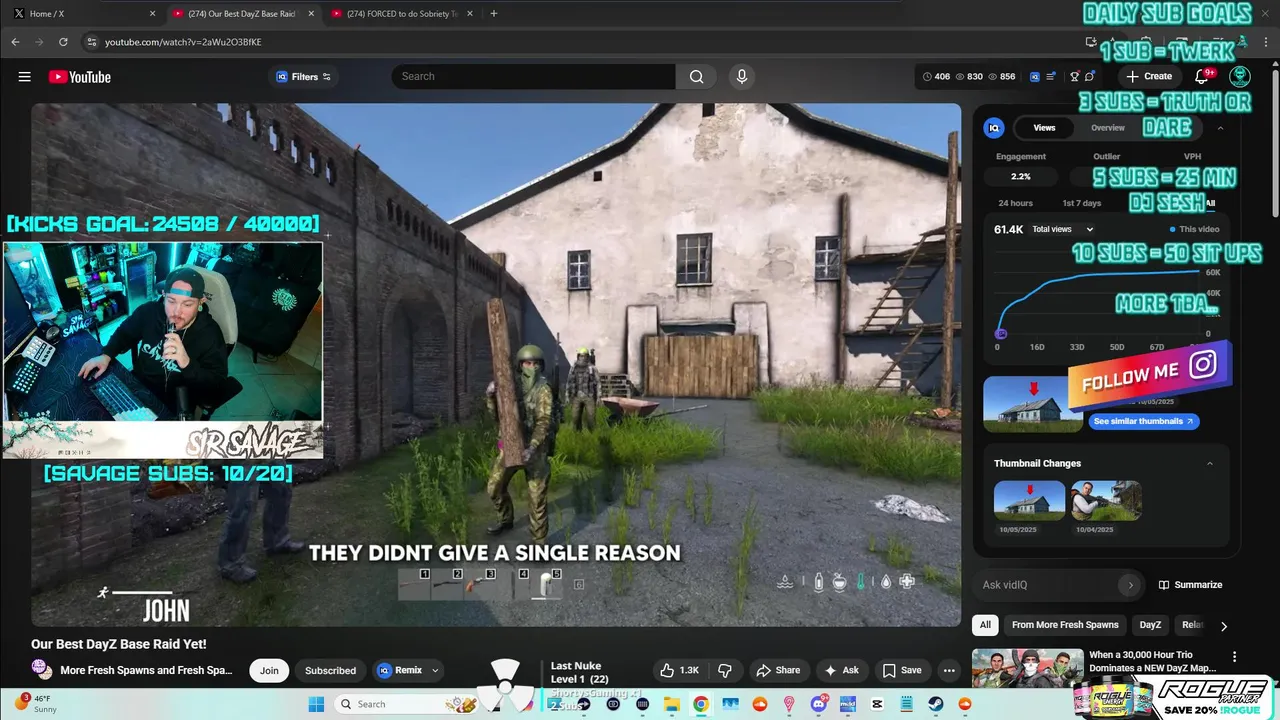The width and height of the screenshot is (1280, 720).
Task: Open thumbnail dated 10/04/2025
Action: click(x=1106, y=500)
